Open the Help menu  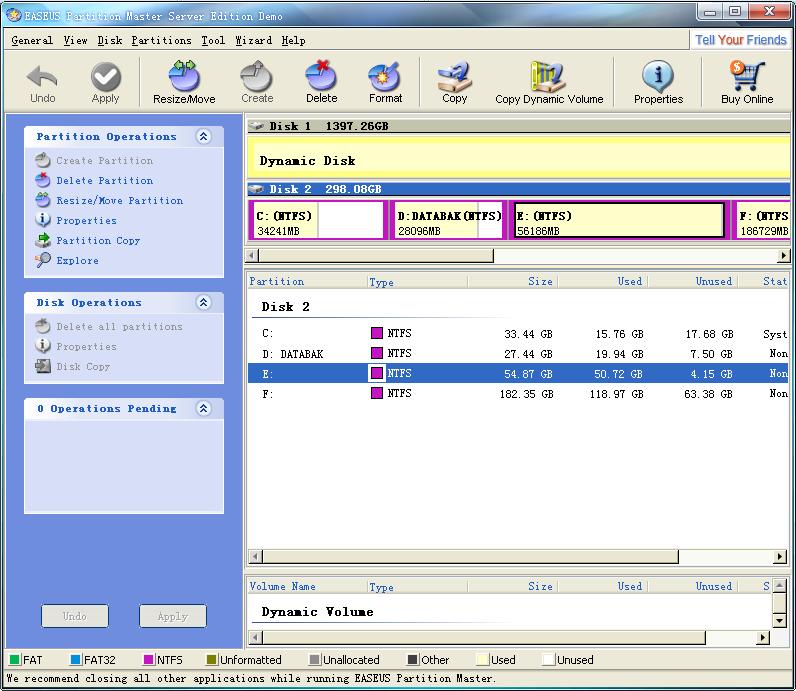pos(293,40)
